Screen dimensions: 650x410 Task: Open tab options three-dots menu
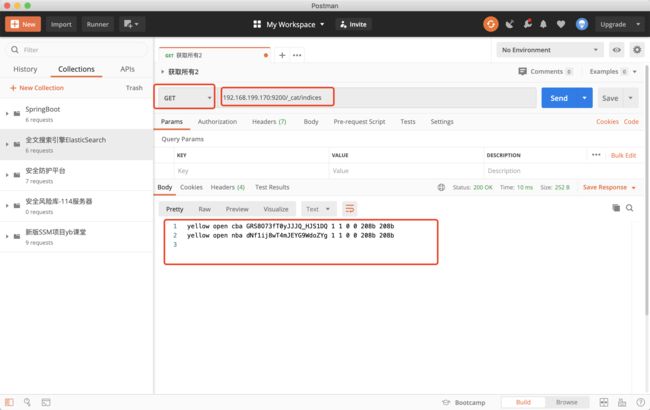tap(297, 55)
